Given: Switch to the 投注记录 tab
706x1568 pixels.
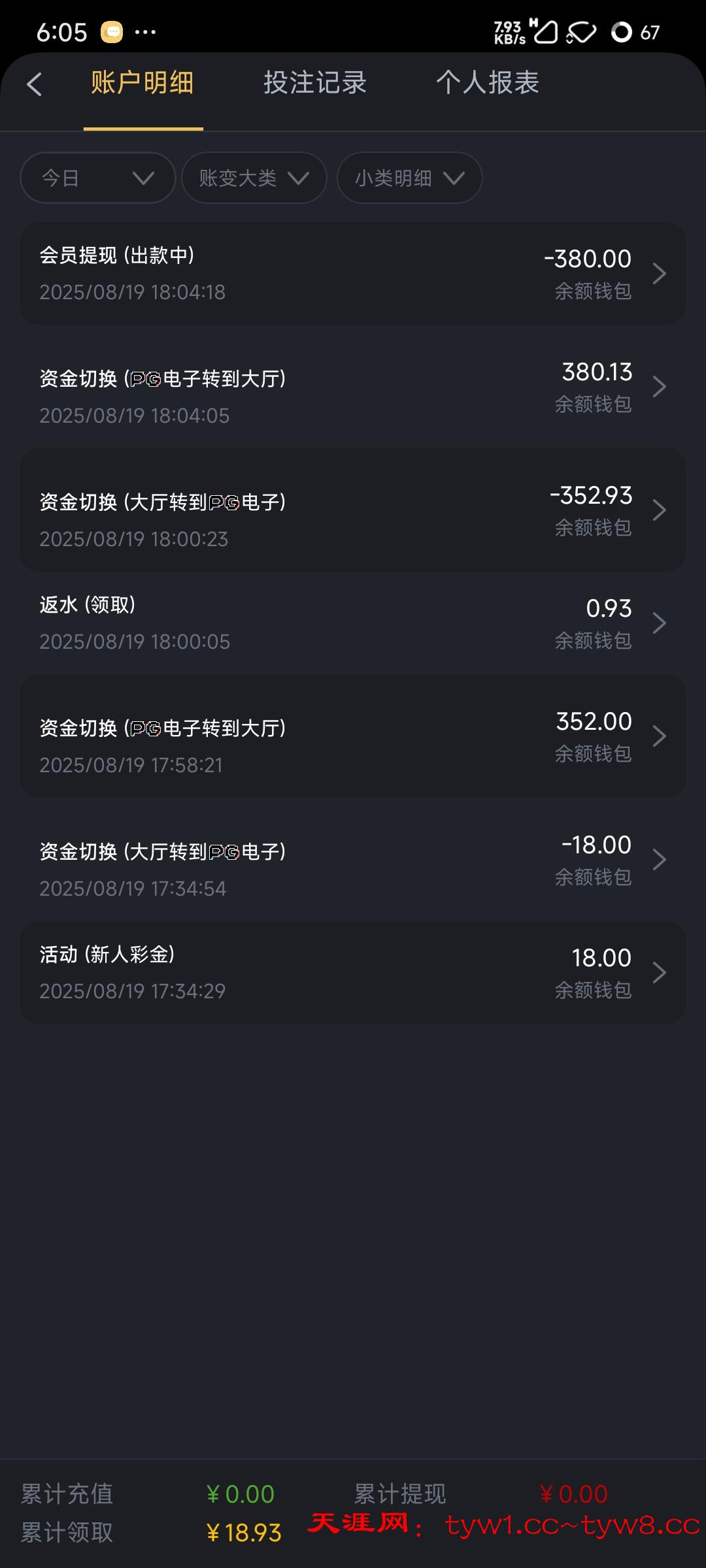Looking at the screenshot, I should pos(315,83).
